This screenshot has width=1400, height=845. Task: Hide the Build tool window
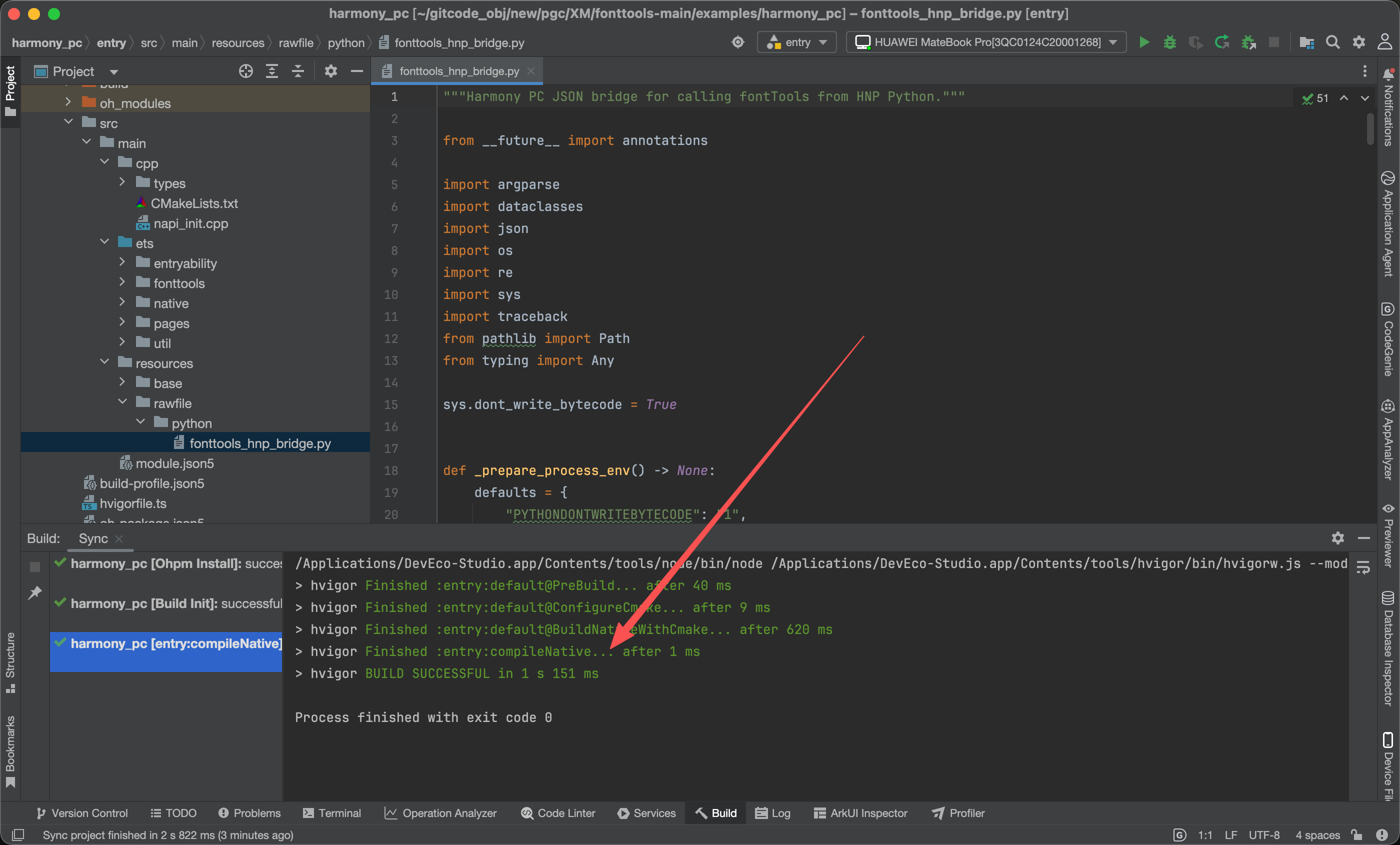1363,537
